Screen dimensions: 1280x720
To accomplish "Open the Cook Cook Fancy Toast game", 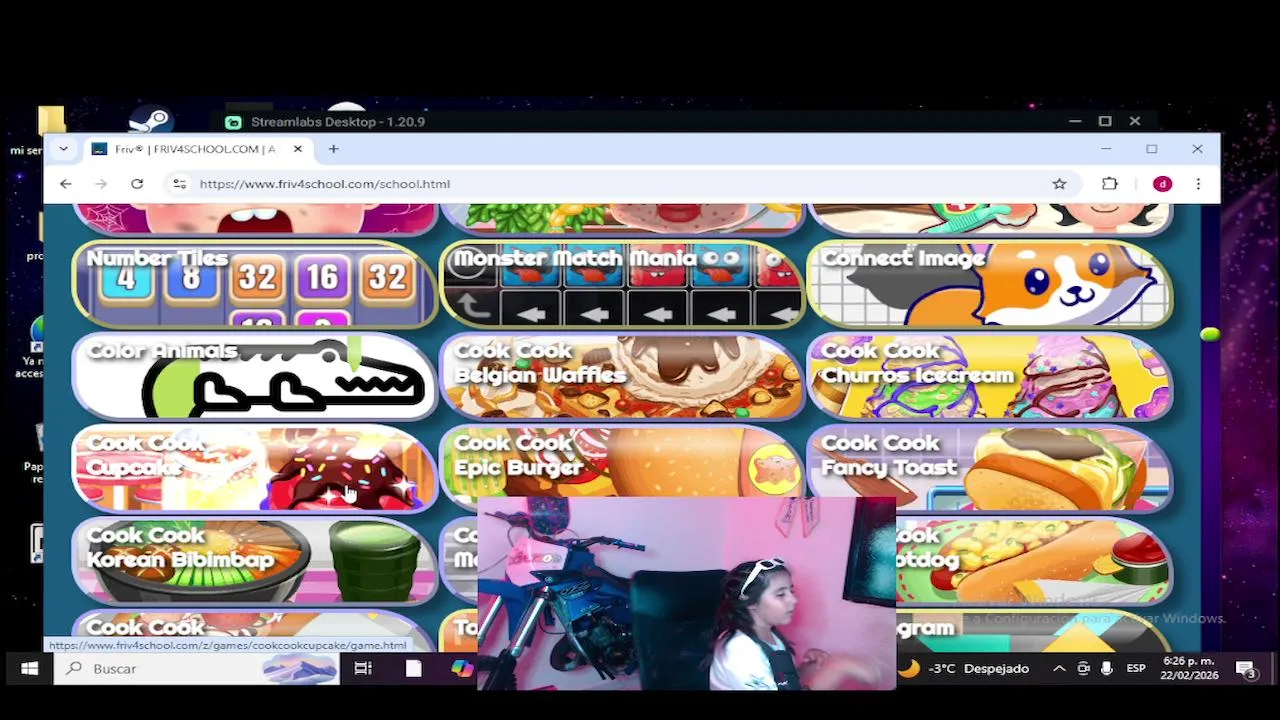I will click(989, 468).
